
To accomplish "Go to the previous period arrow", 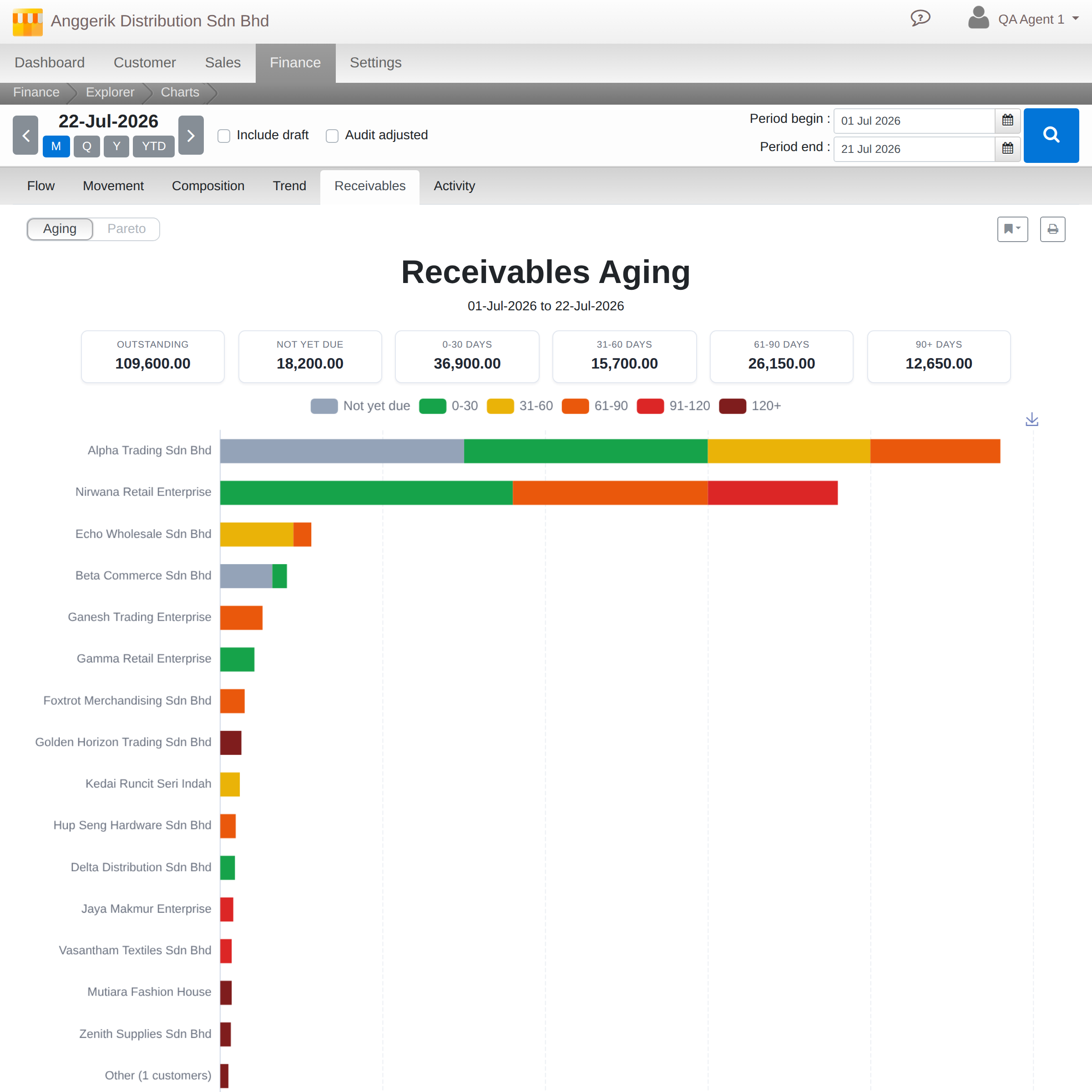I will [25, 135].
